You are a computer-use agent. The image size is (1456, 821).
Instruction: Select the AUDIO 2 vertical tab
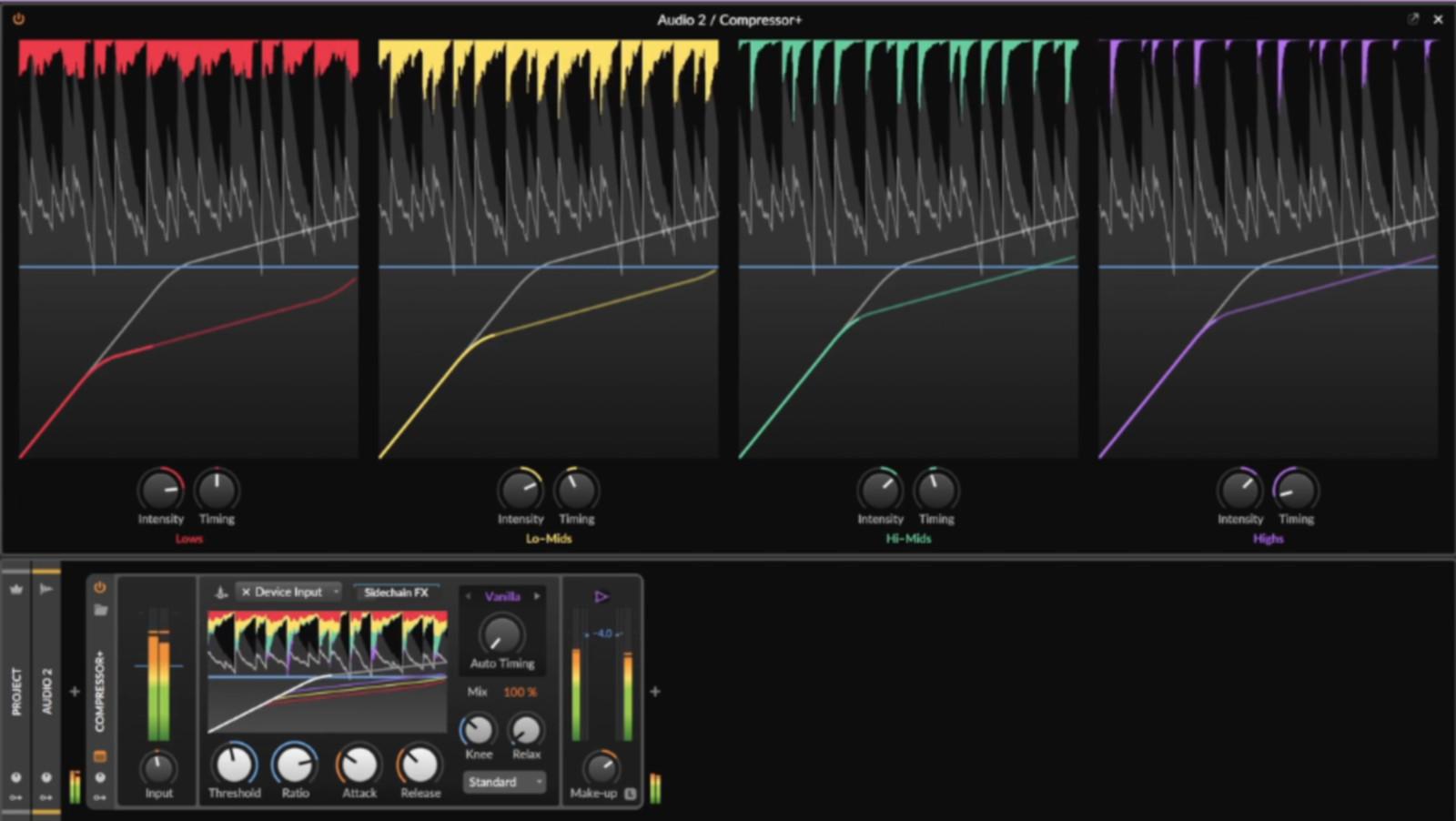pyautogui.click(x=46, y=692)
